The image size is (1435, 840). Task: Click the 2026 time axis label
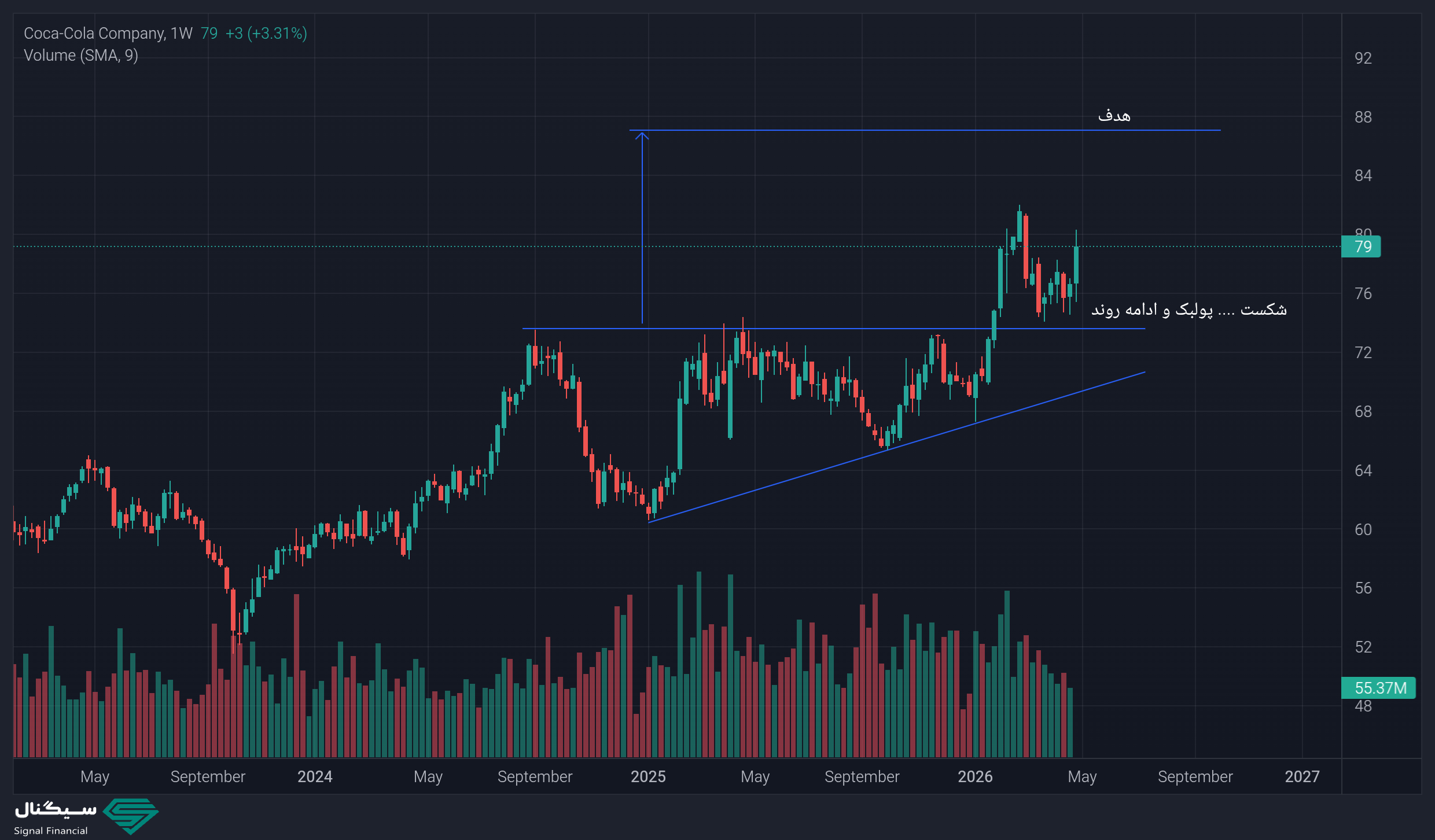[x=975, y=776]
